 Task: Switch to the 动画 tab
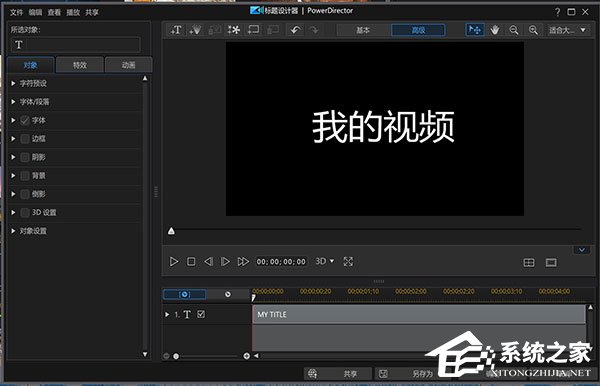(x=129, y=65)
